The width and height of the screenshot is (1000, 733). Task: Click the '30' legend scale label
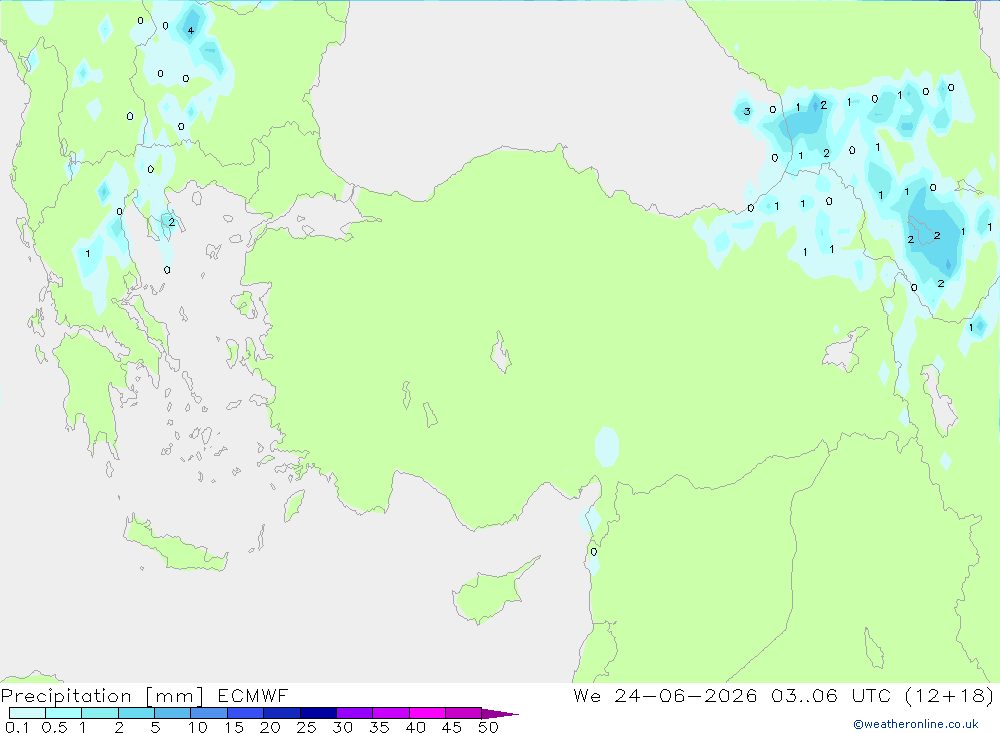(x=342, y=727)
